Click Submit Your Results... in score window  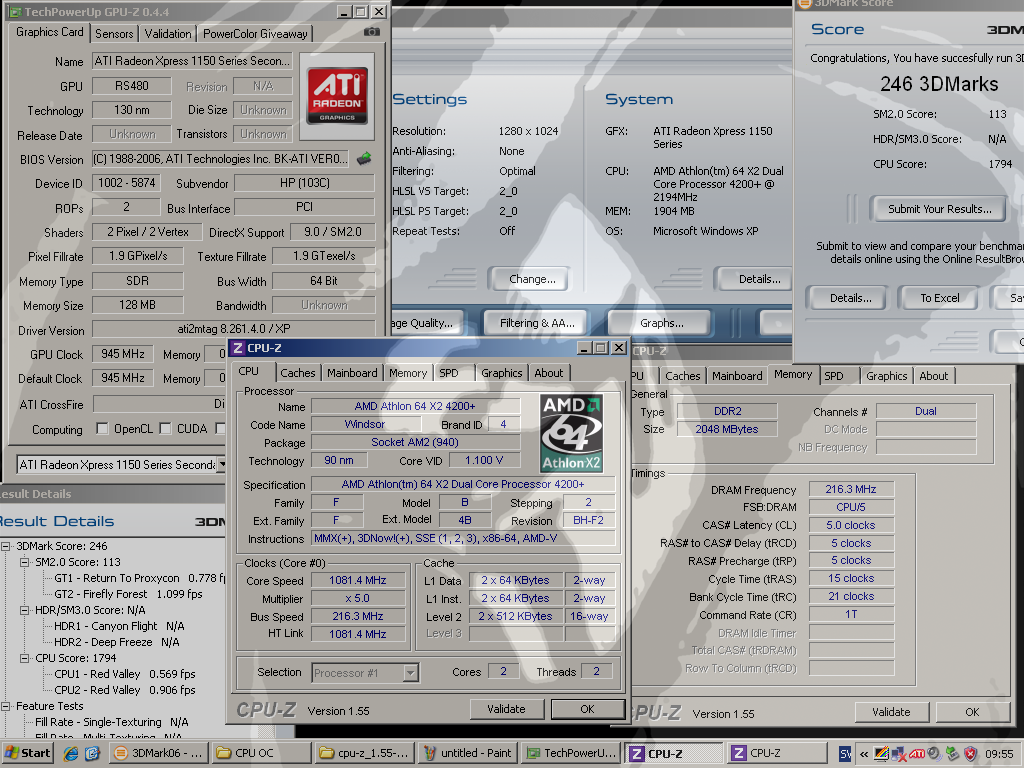940,209
